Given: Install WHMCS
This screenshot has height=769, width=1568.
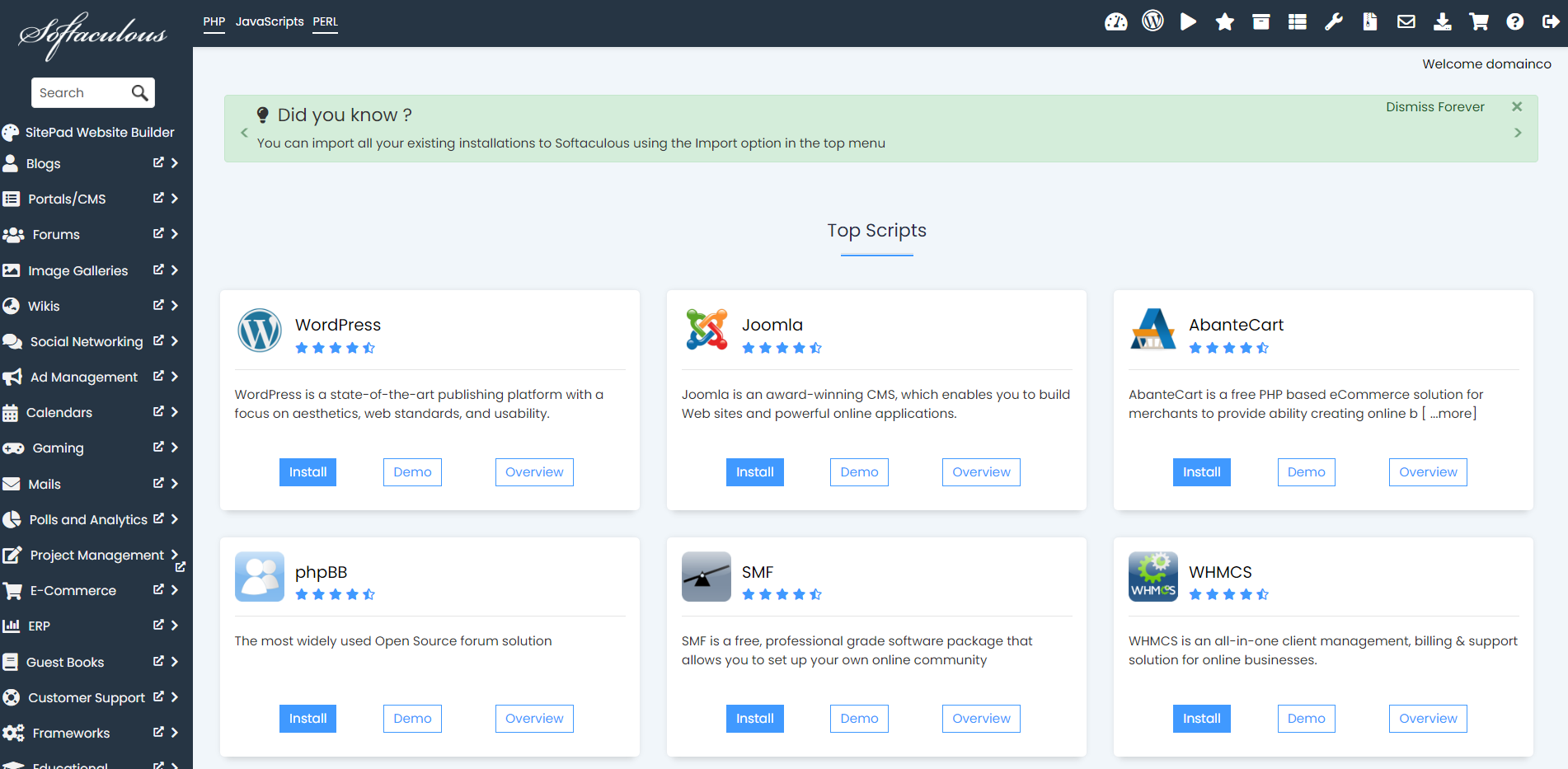Looking at the screenshot, I should click(1201, 719).
